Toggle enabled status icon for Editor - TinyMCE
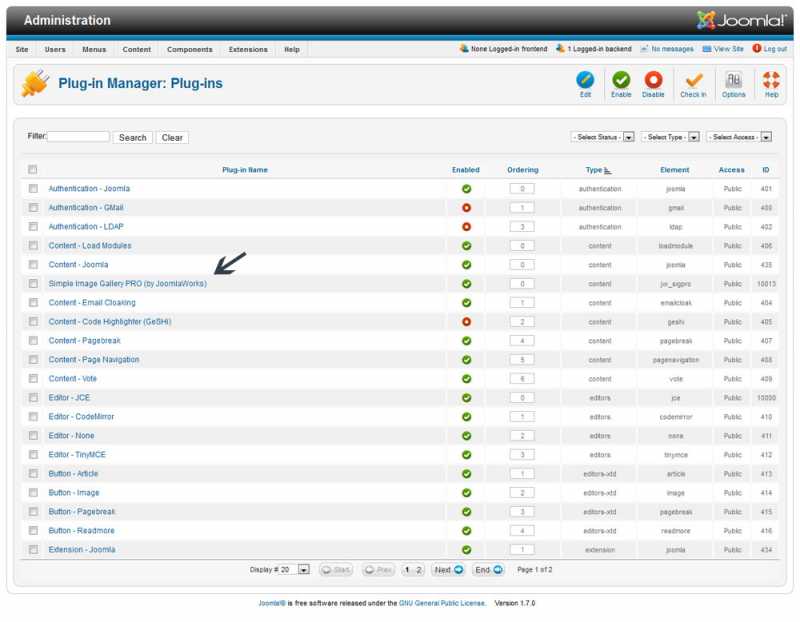800x622 pixels. [x=466, y=455]
